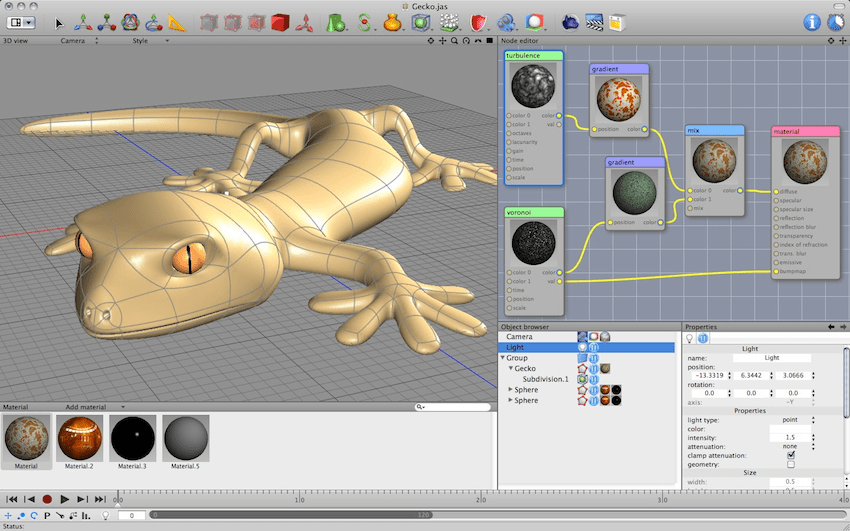This screenshot has height=531, width=850.
Task: Select the Material.2 thumbnail
Action: 78,438
